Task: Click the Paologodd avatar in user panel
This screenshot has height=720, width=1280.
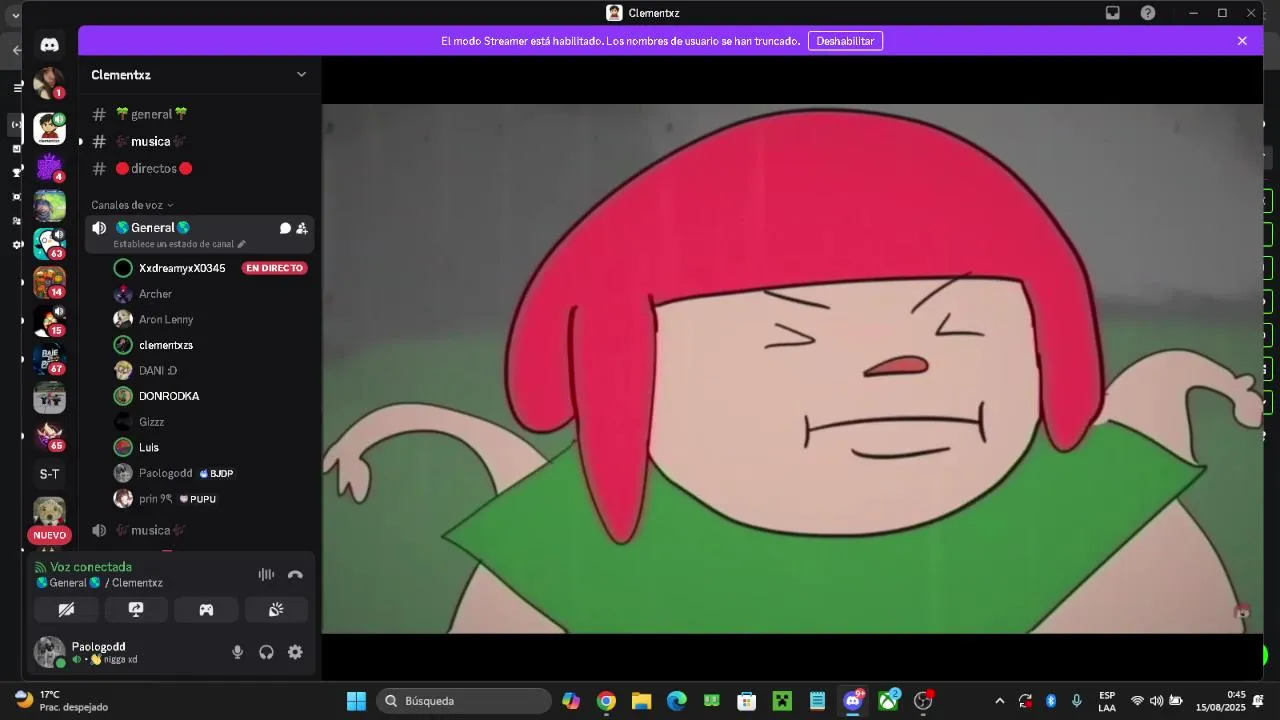Action: pos(49,652)
